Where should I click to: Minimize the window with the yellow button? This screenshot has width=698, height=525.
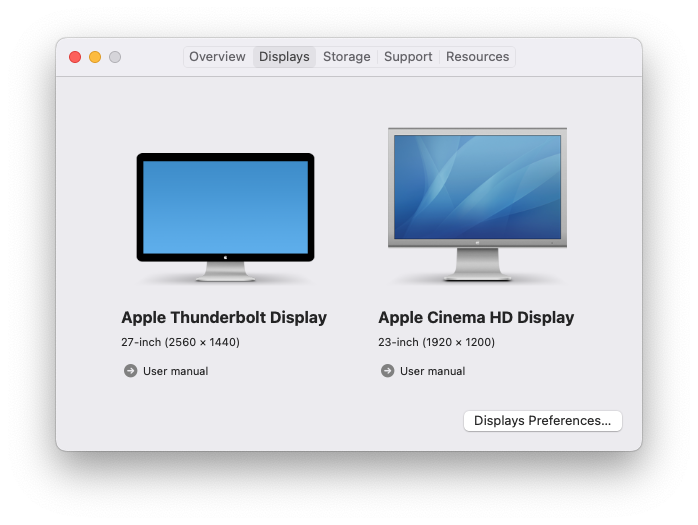click(95, 57)
